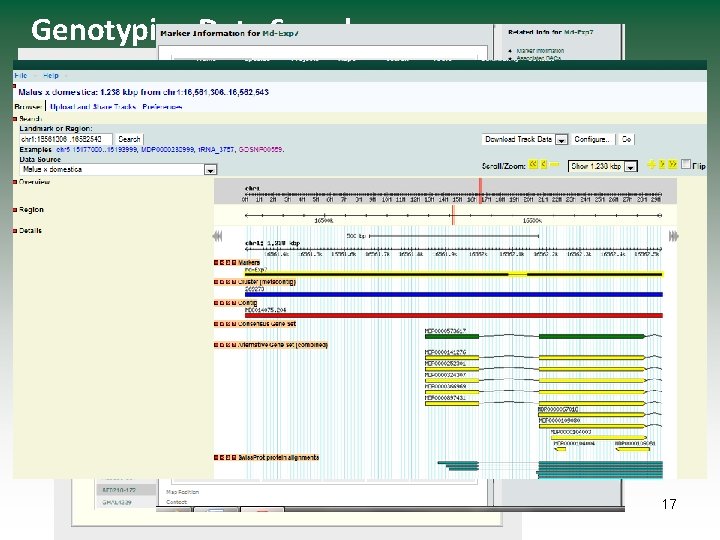720x540 pixels.
Task: Collapse the Alternative Gene set (combined) track
Action: coord(216,345)
